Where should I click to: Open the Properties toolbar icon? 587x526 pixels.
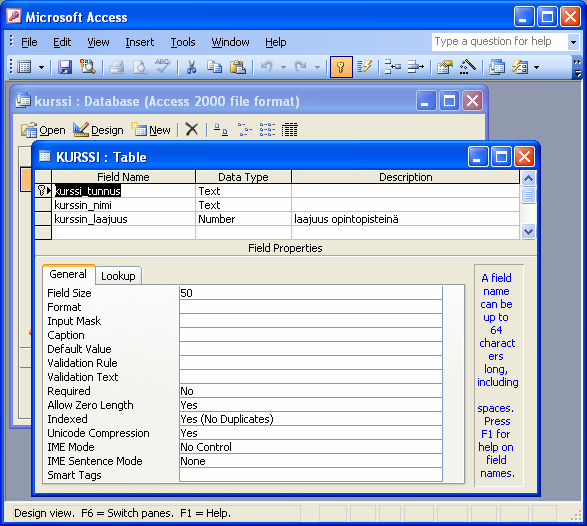445,67
